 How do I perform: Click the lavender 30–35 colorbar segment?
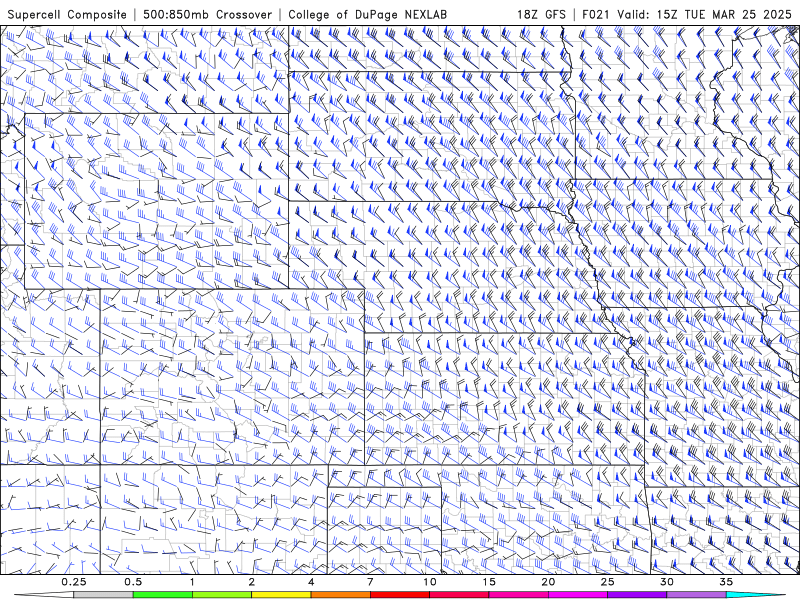click(x=696, y=595)
